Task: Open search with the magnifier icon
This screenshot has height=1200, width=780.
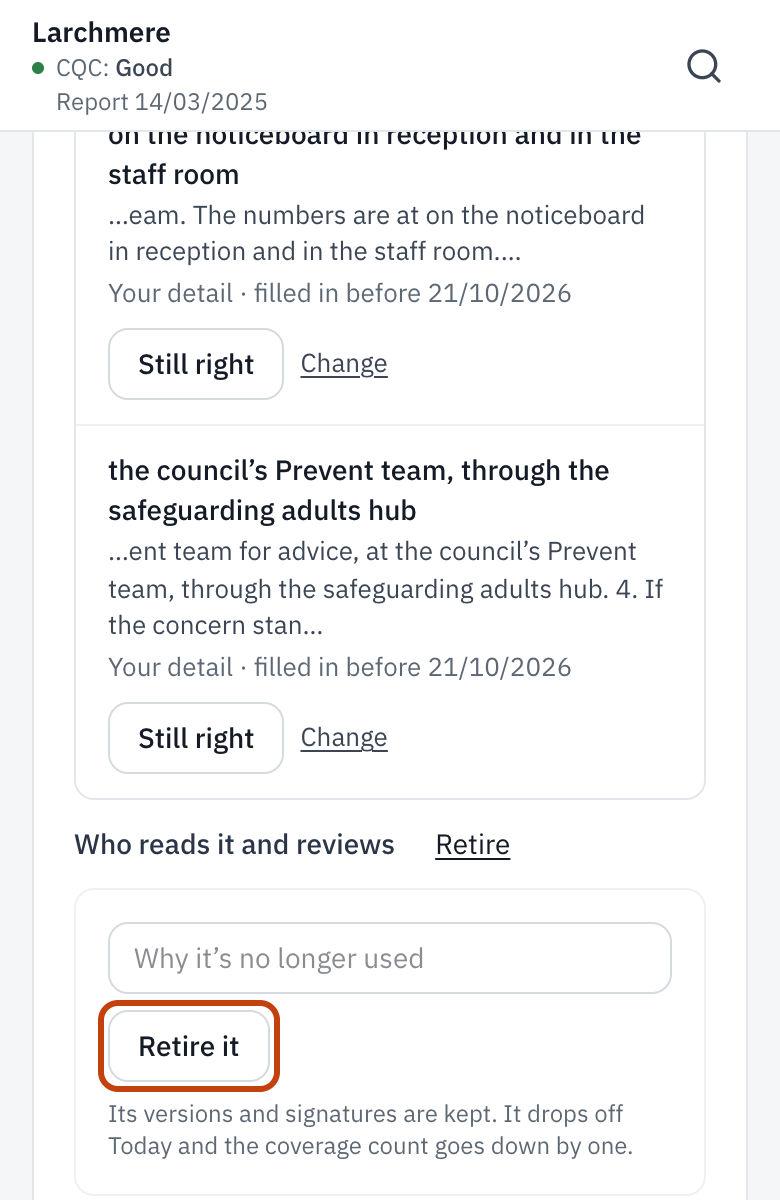Action: pyautogui.click(x=704, y=67)
